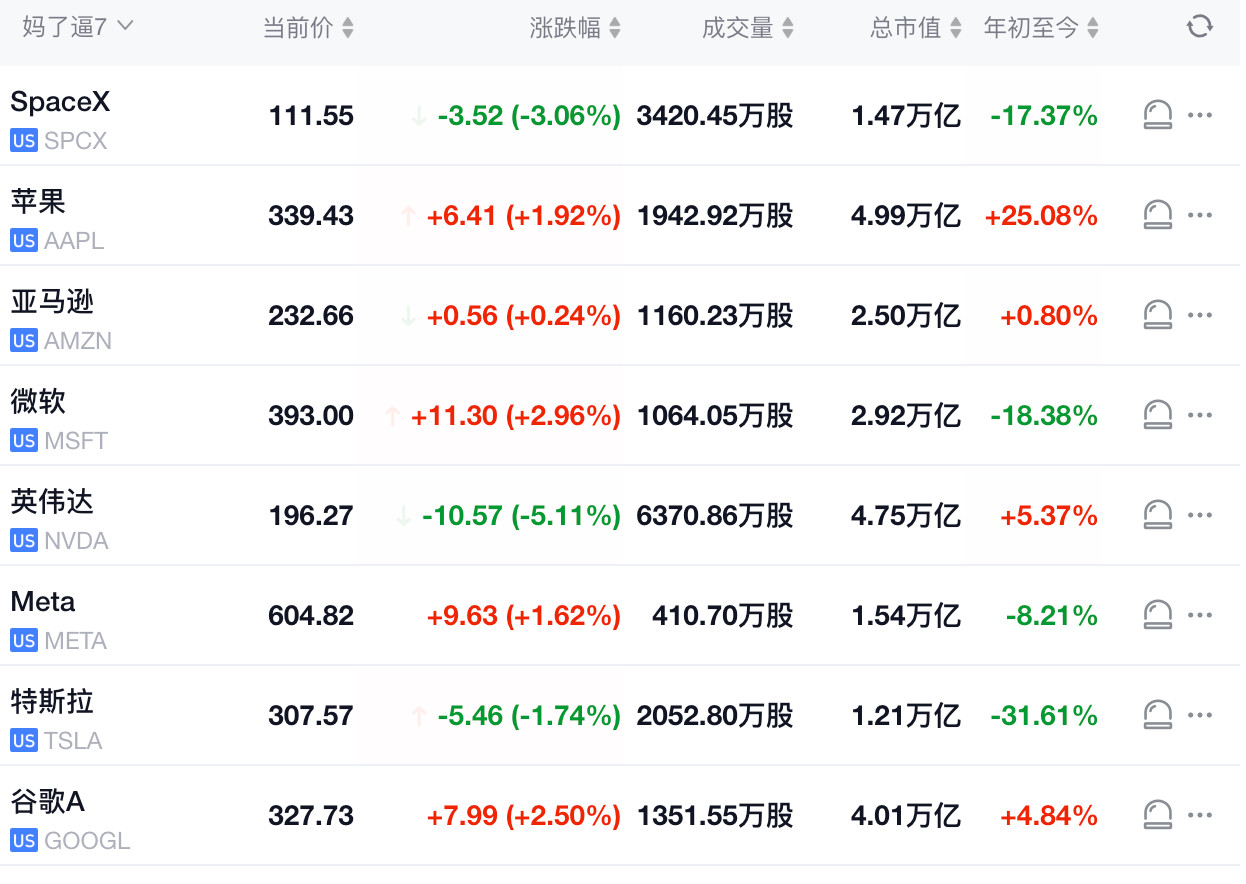Expand the 妈了逼7 watchlist dropdown
1246x884 pixels.
tap(78, 27)
